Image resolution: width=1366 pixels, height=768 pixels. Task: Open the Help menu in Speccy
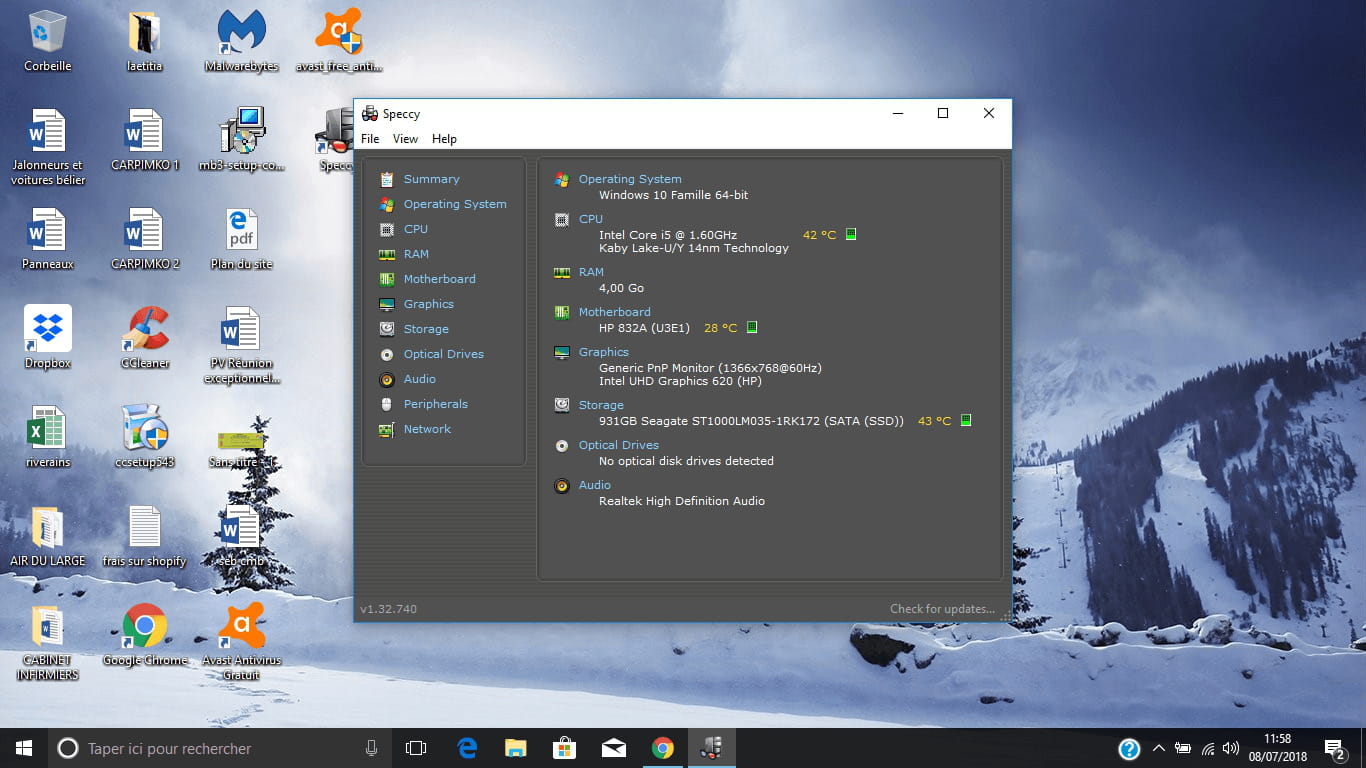coord(444,139)
